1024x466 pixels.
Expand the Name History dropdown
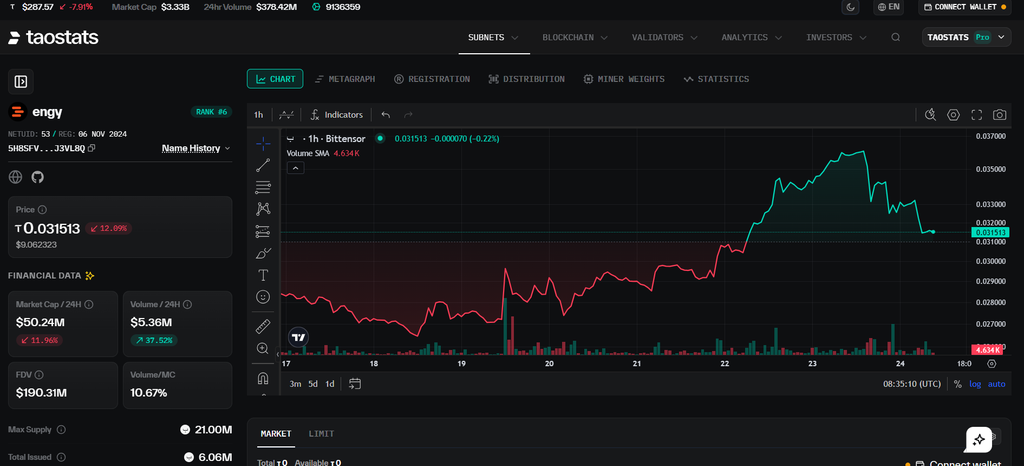[x=196, y=148]
